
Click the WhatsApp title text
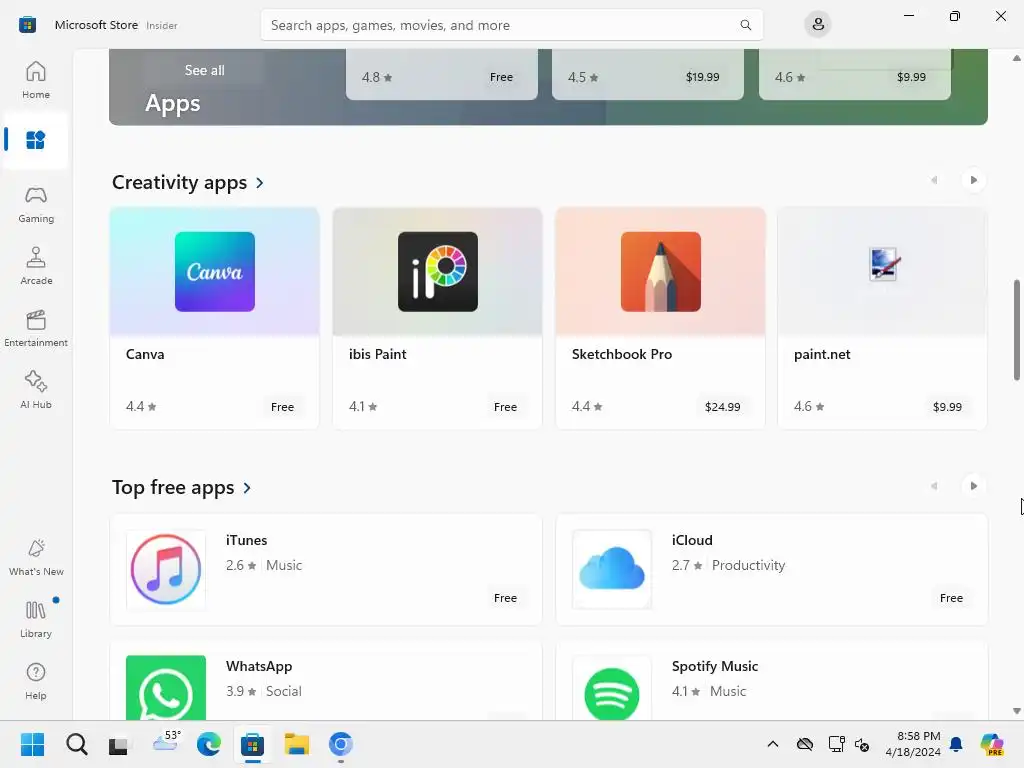[259, 666]
